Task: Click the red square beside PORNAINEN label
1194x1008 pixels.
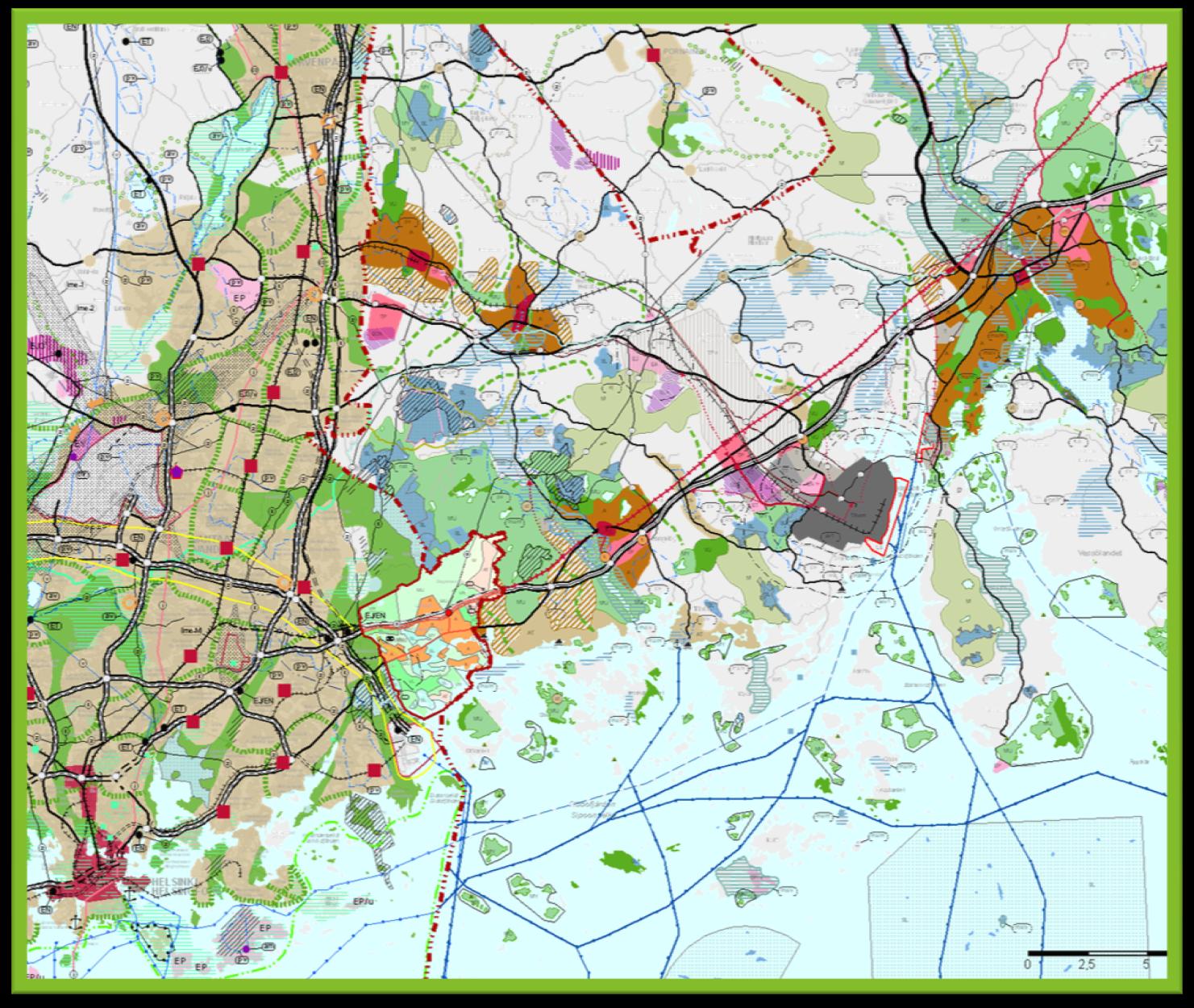Action: [x=652, y=54]
